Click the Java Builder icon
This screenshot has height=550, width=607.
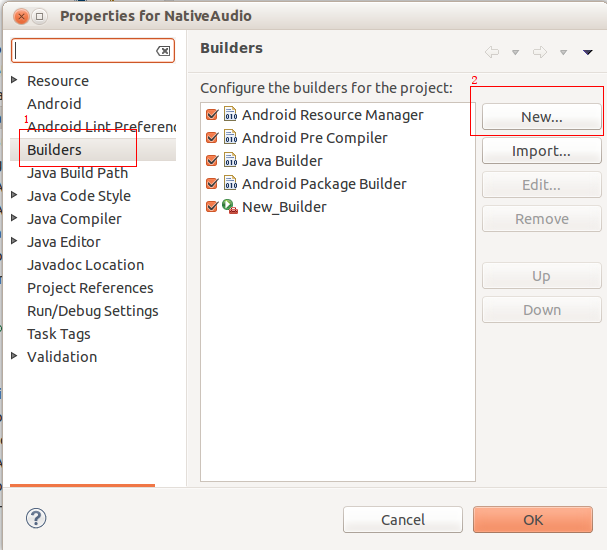tap(231, 160)
